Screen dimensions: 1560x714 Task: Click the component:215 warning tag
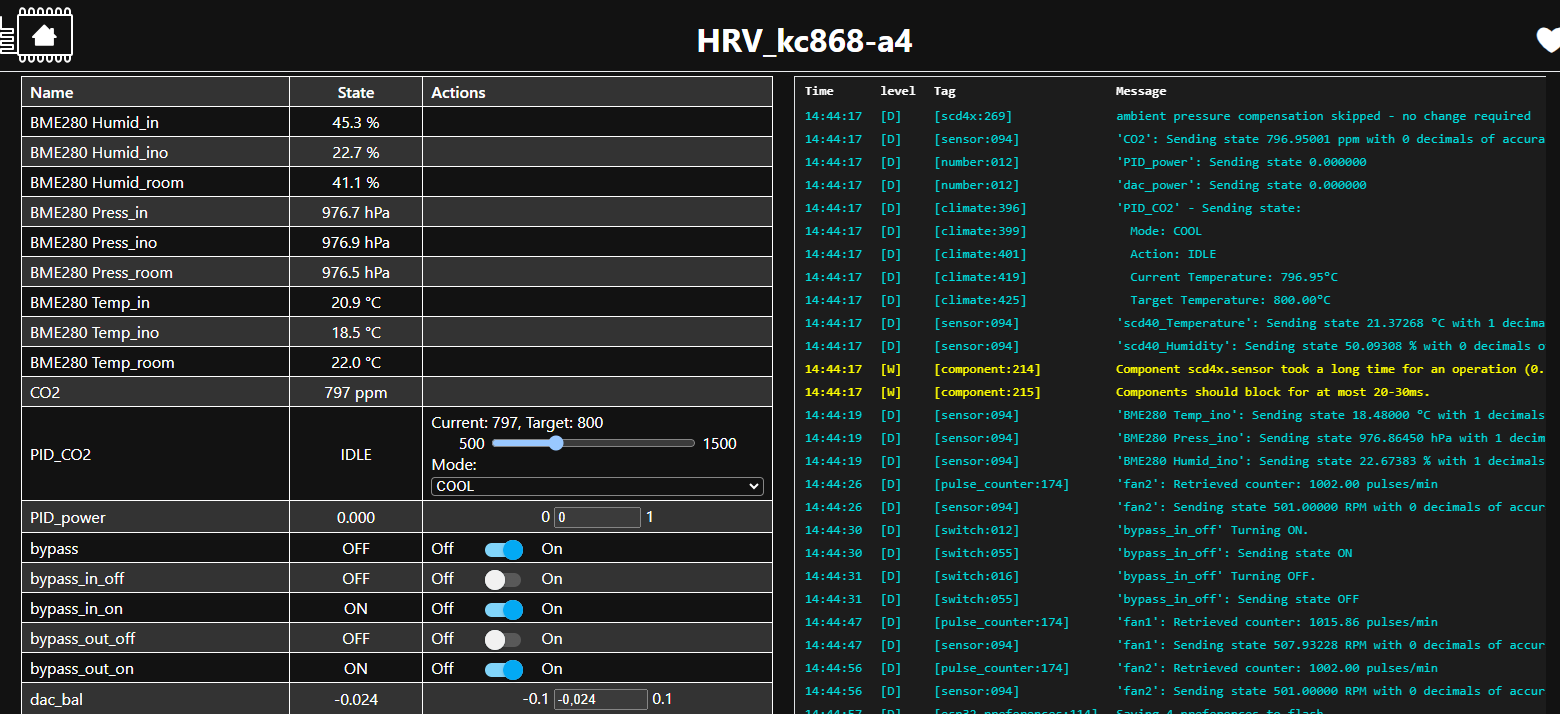tap(987, 392)
